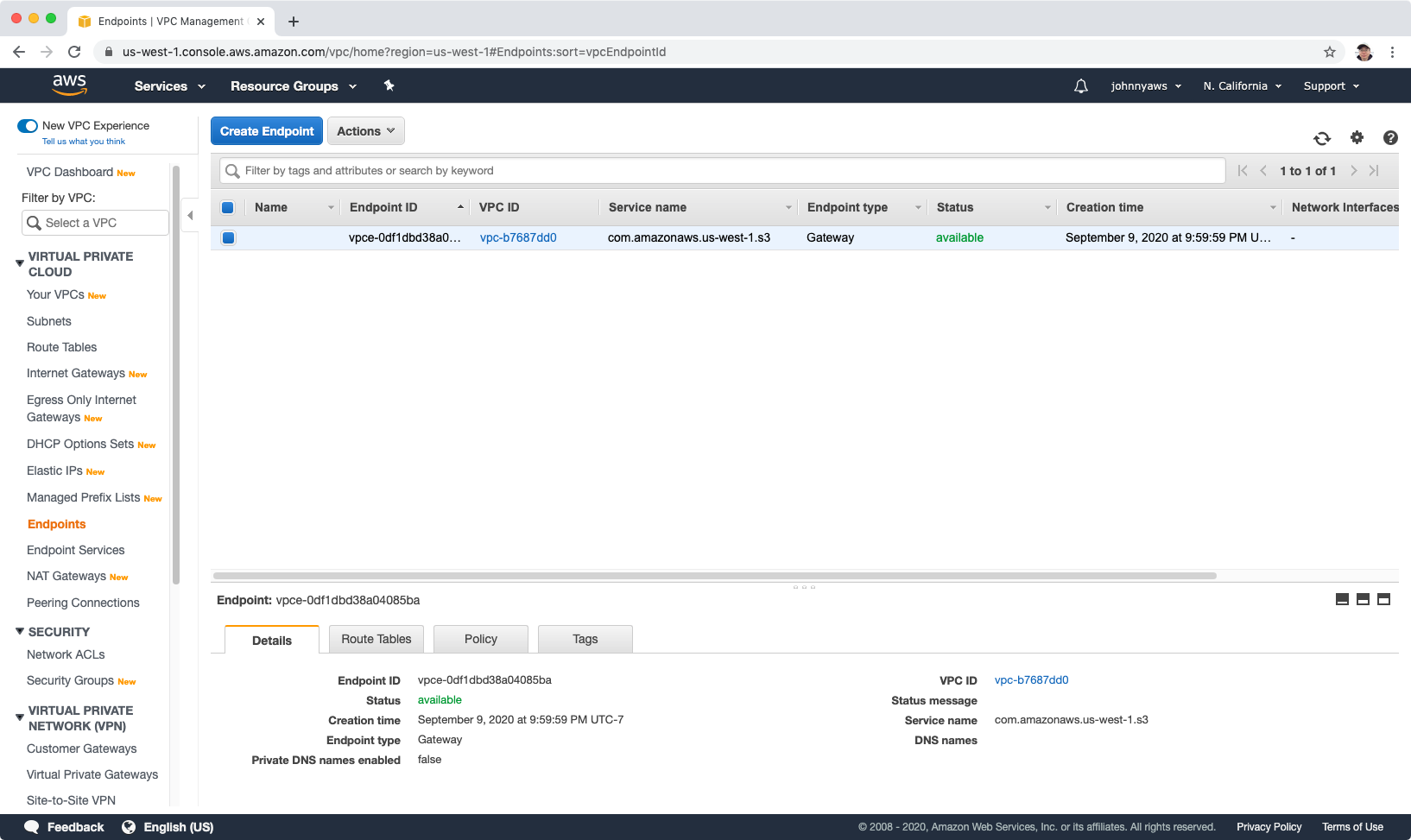Open Chrome three-dot menu
Viewport: 1411px width, 840px height.
coord(1392,52)
